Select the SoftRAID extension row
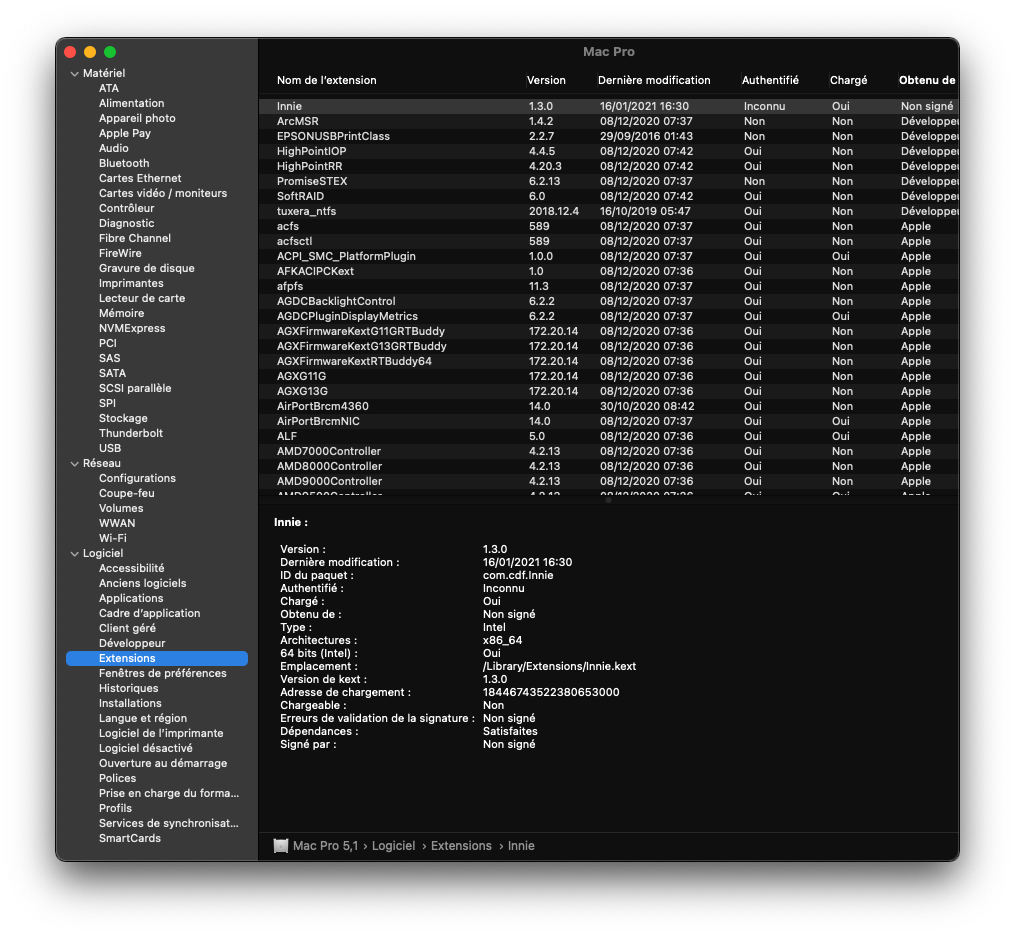Viewport: 1015px width, 935px height. click(x=608, y=196)
